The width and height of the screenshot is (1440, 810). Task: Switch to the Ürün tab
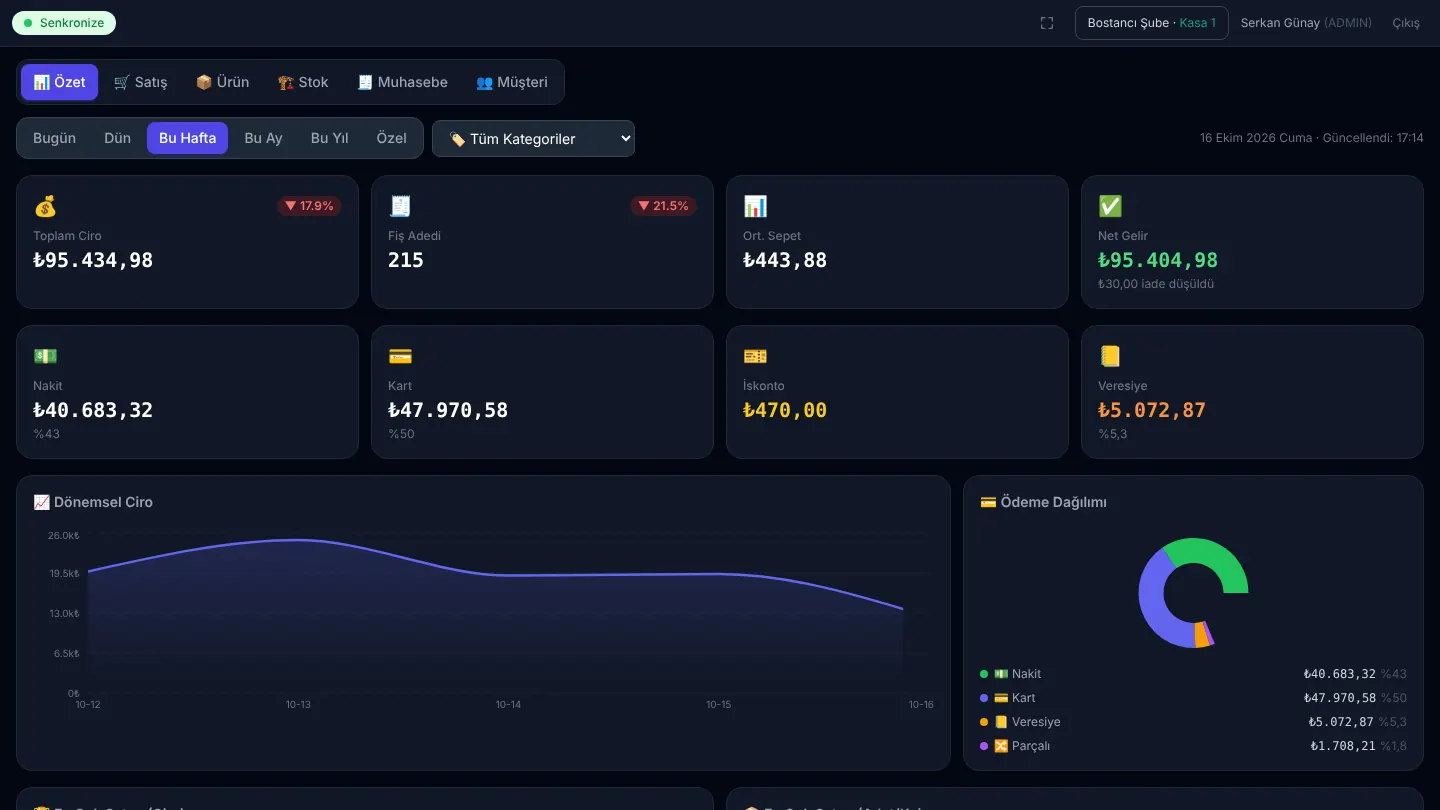click(222, 82)
